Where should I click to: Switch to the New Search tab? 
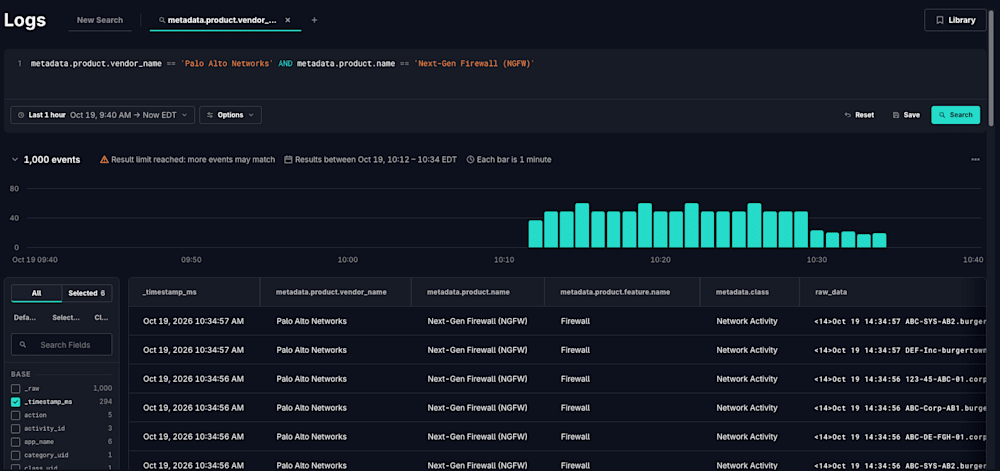click(x=100, y=20)
